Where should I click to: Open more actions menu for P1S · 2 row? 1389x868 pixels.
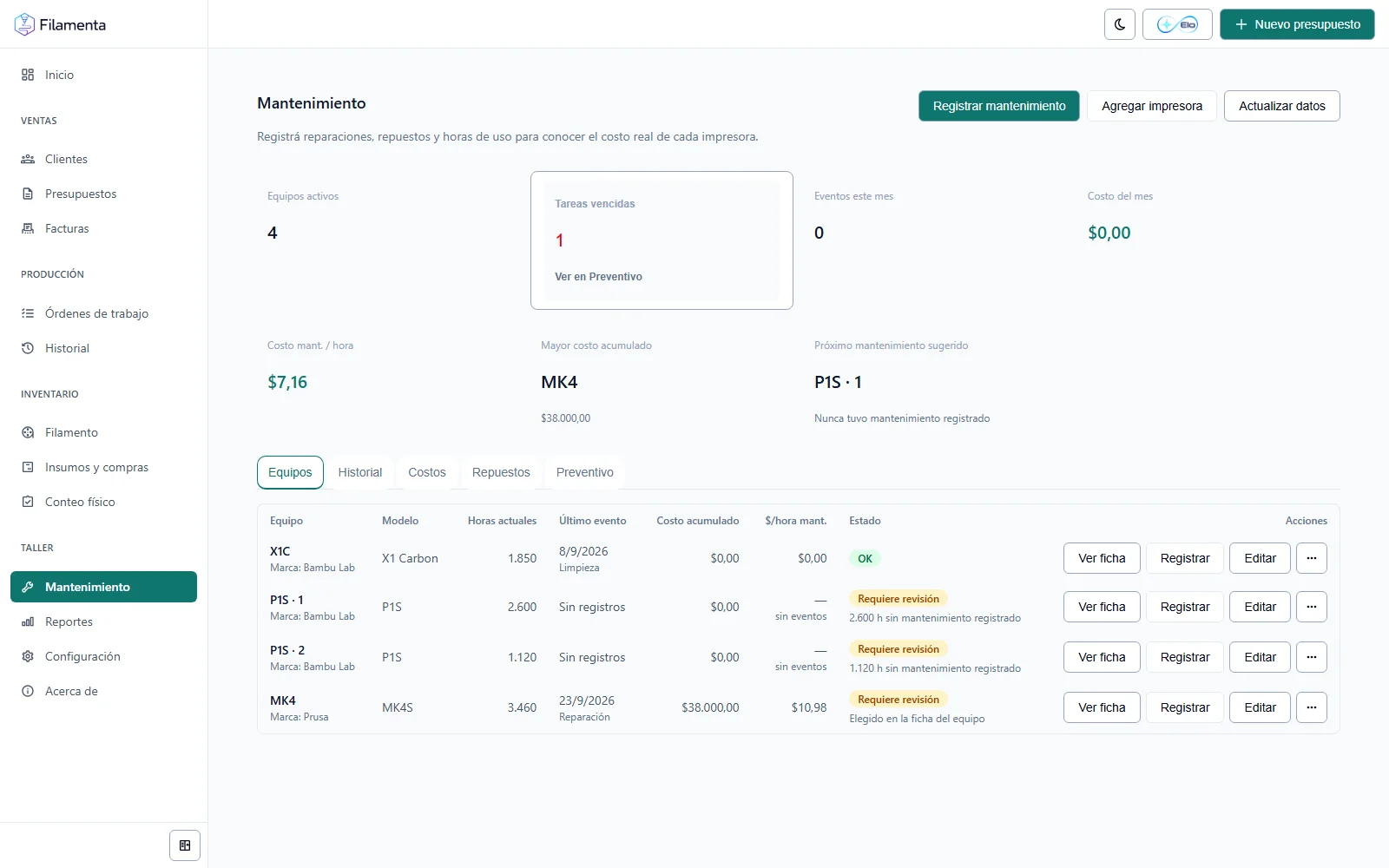click(1312, 657)
